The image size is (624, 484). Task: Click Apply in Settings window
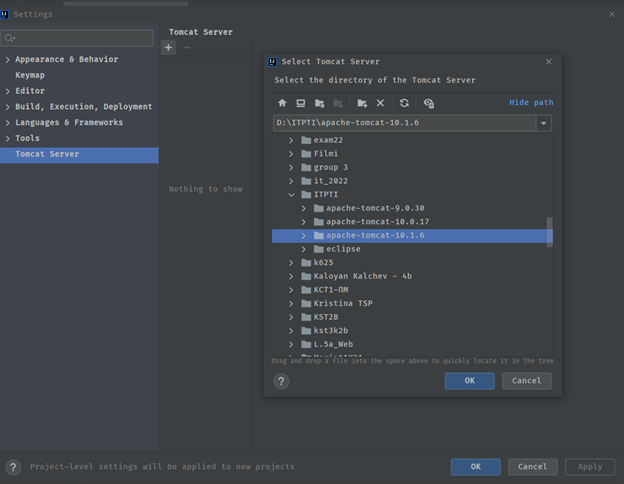590,467
